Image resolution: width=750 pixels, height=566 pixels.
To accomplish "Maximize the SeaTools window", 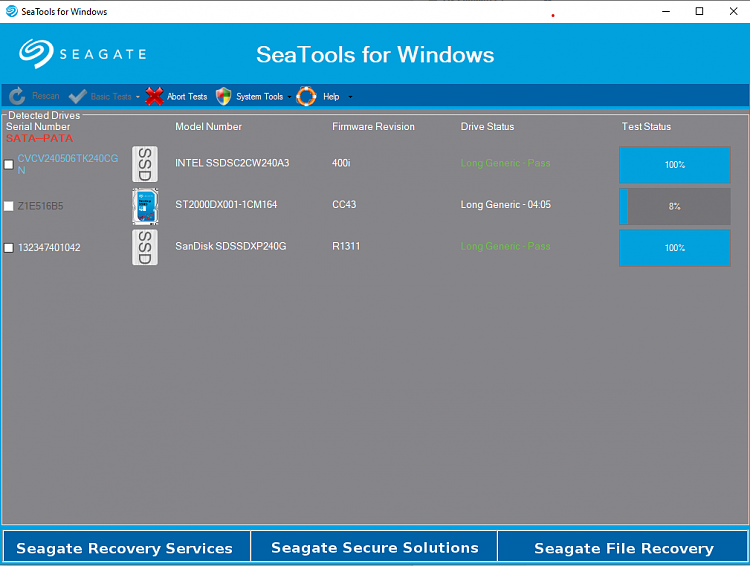I will pyautogui.click(x=699, y=11).
